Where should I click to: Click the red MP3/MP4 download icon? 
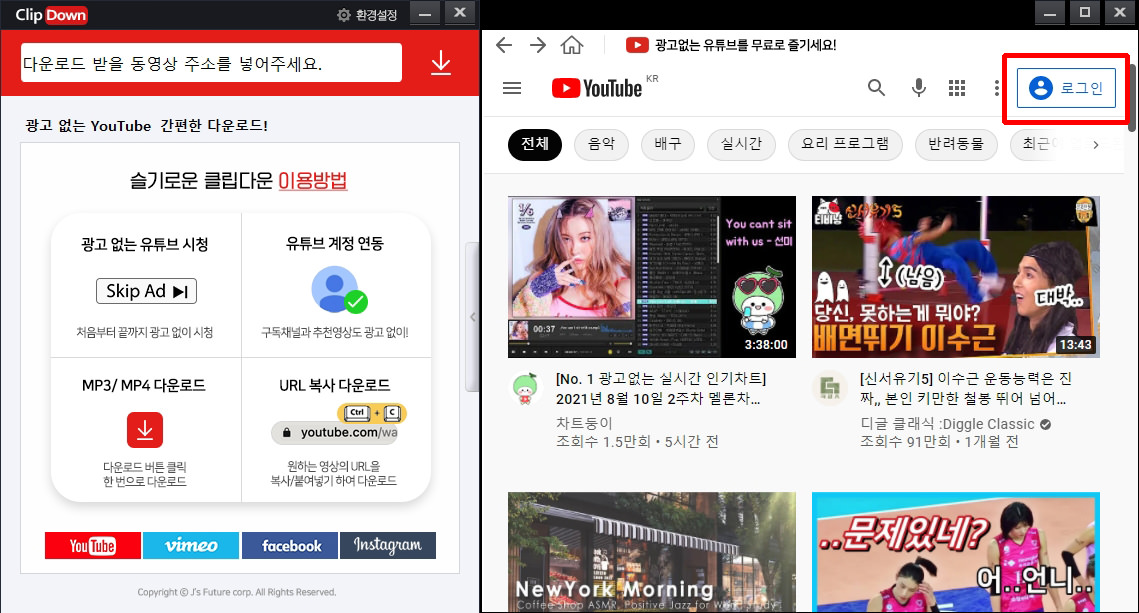pos(145,429)
